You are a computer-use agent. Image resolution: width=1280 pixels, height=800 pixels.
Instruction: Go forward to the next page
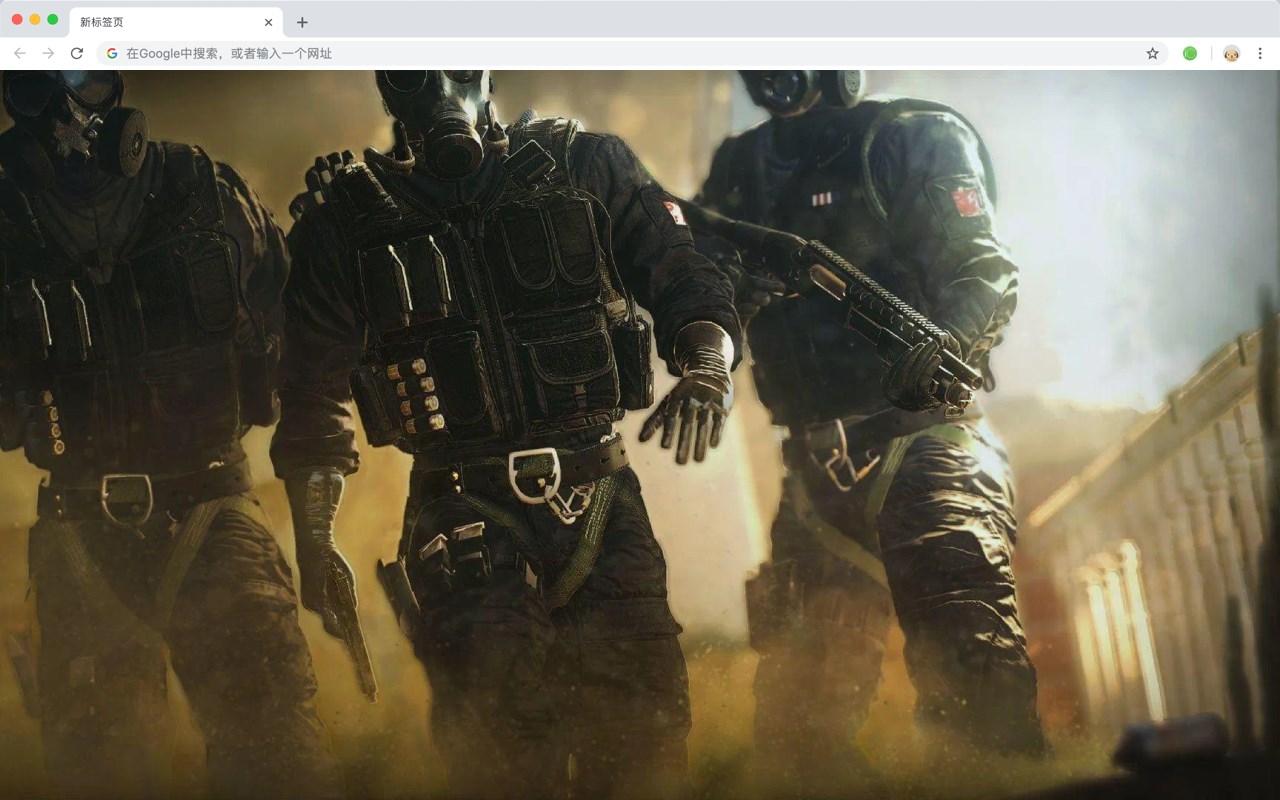click(x=48, y=53)
